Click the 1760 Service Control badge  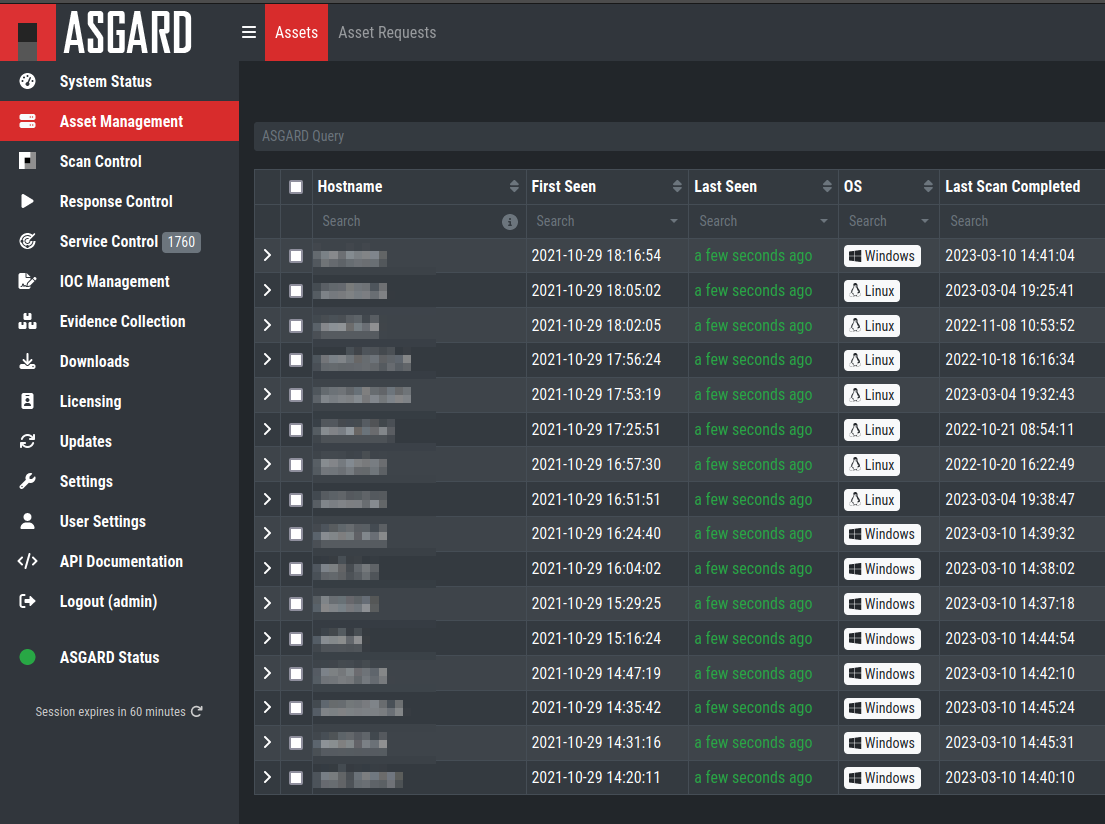(x=181, y=242)
